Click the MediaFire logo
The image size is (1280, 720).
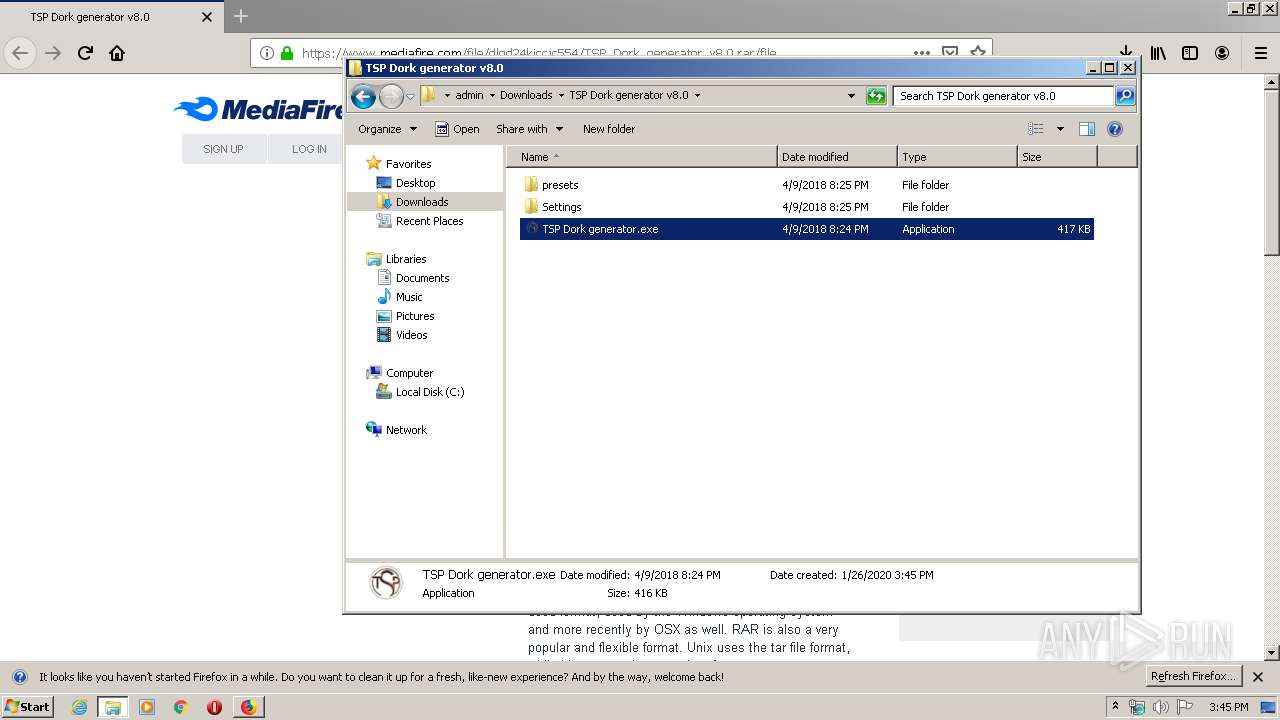click(x=259, y=109)
